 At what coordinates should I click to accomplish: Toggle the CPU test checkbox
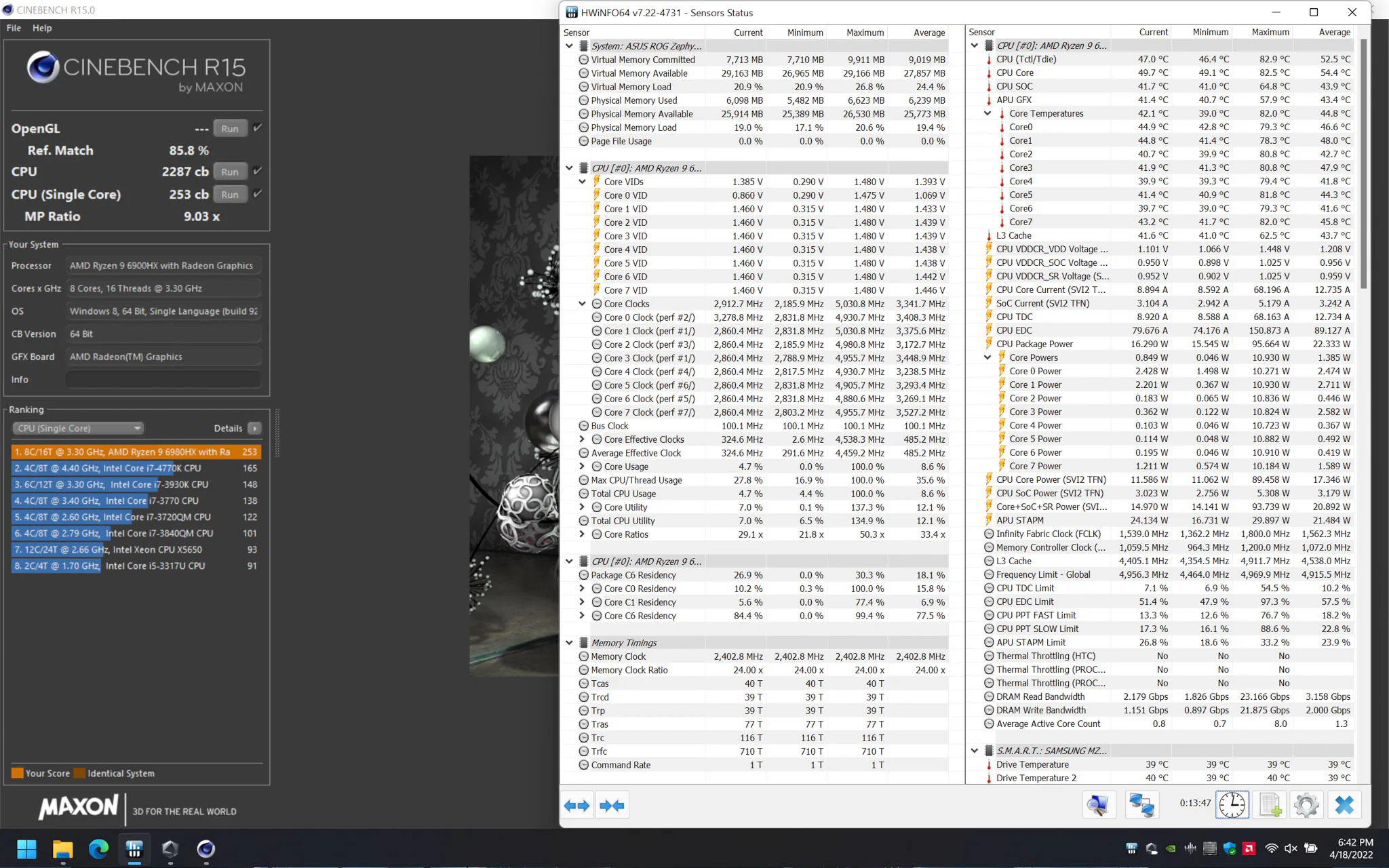click(258, 171)
